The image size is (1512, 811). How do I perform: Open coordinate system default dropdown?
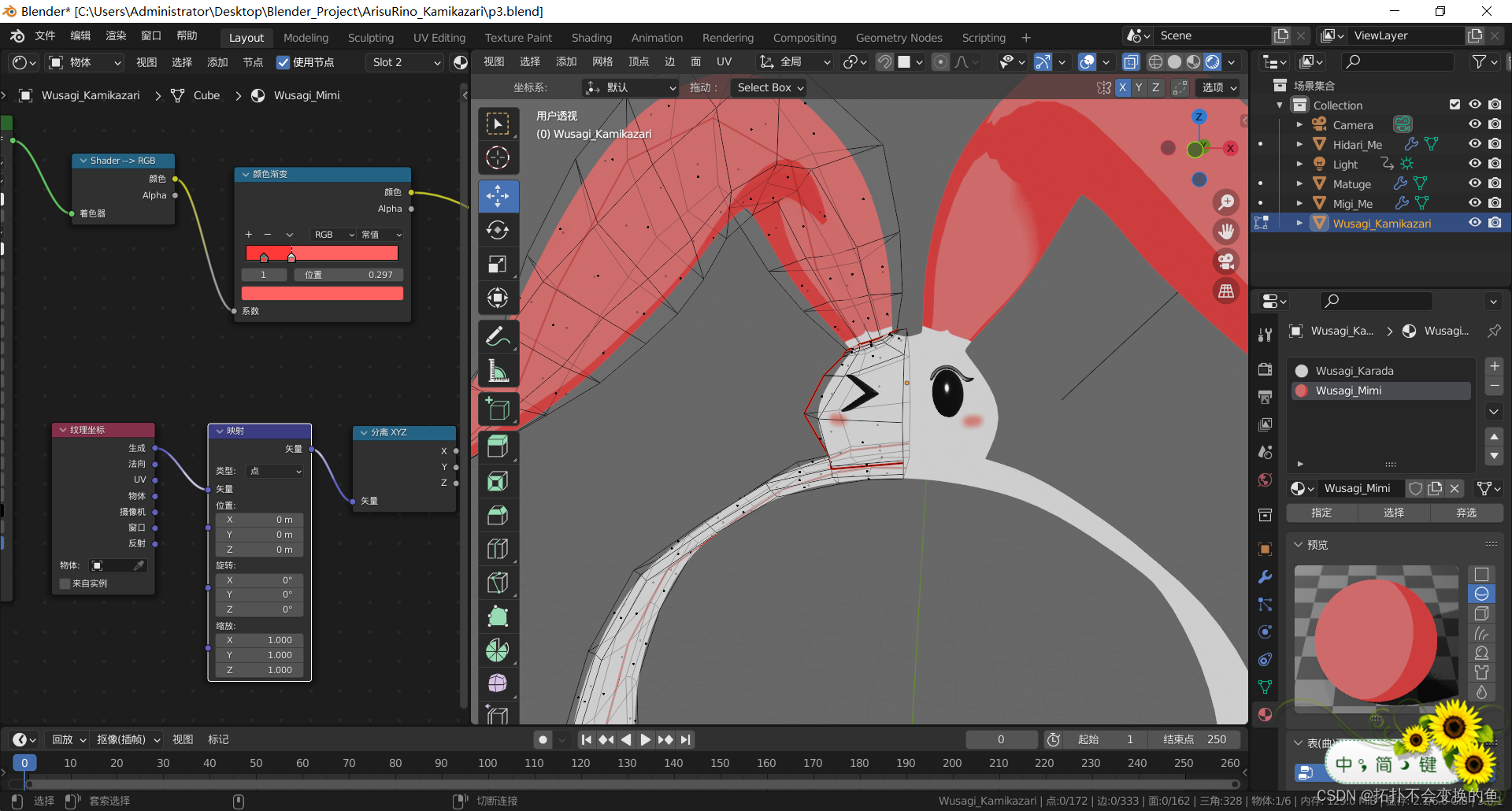point(630,87)
